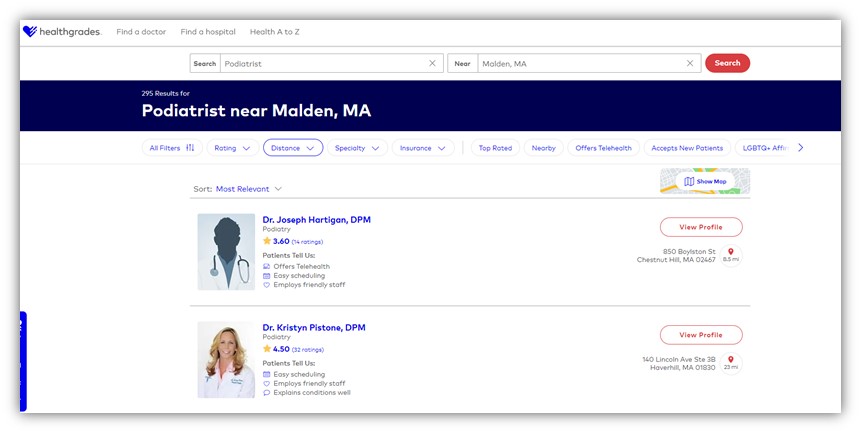Click Dr. Kristyn Pistone's photo
861x433 pixels.
(x=226, y=359)
